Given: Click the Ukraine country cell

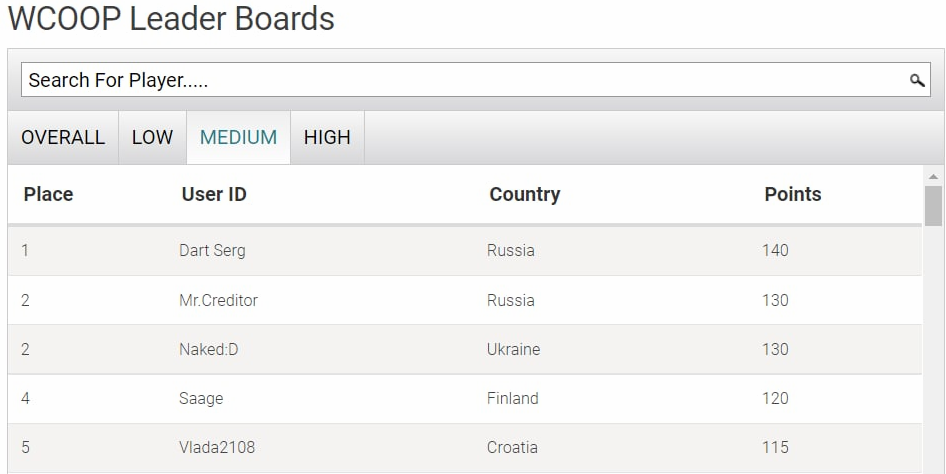Looking at the screenshot, I should (513, 349).
